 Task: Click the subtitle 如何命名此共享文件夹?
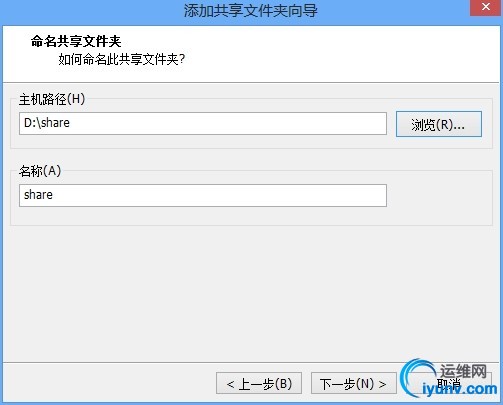pyautogui.click(x=122, y=59)
